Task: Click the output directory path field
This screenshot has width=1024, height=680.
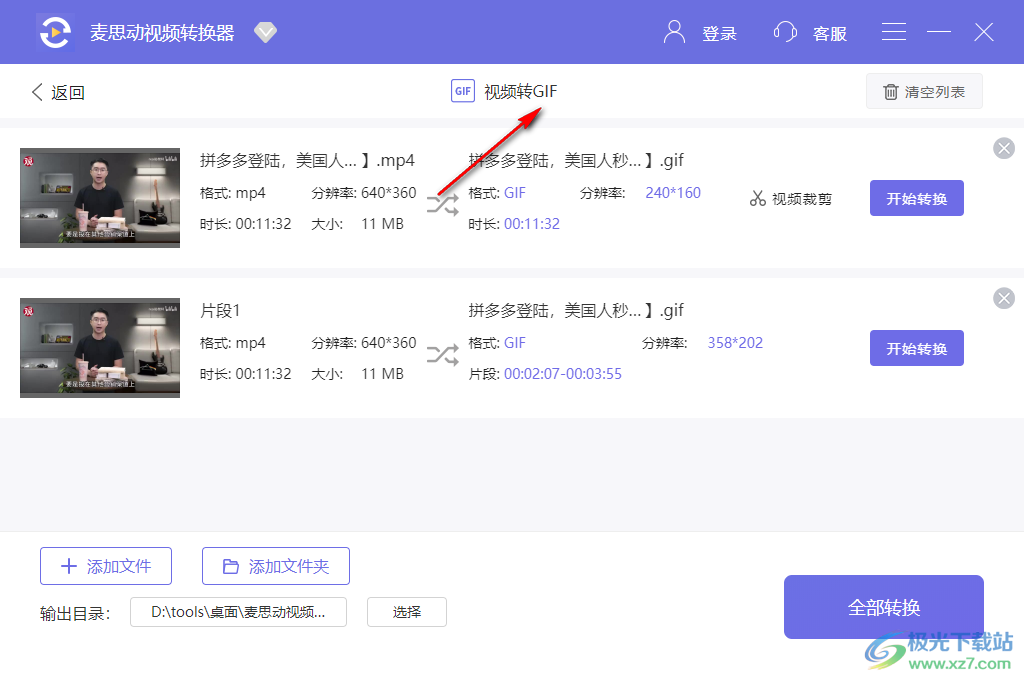Action: tap(238, 612)
